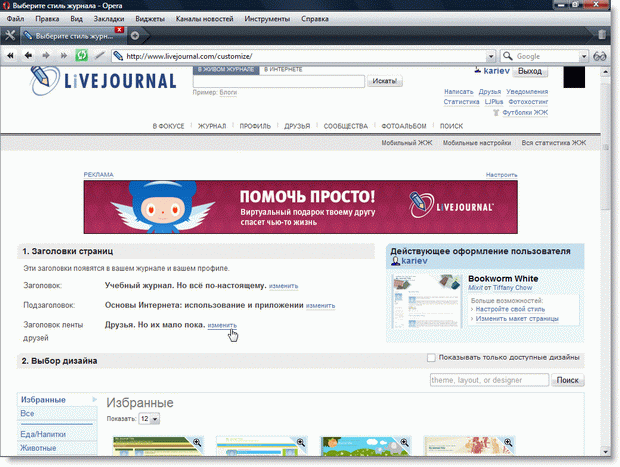Viewport: 620px width, 467px height.
Task: Switch to В ИНТЕРНЕТЕ search tab
Action: tap(283, 70)
